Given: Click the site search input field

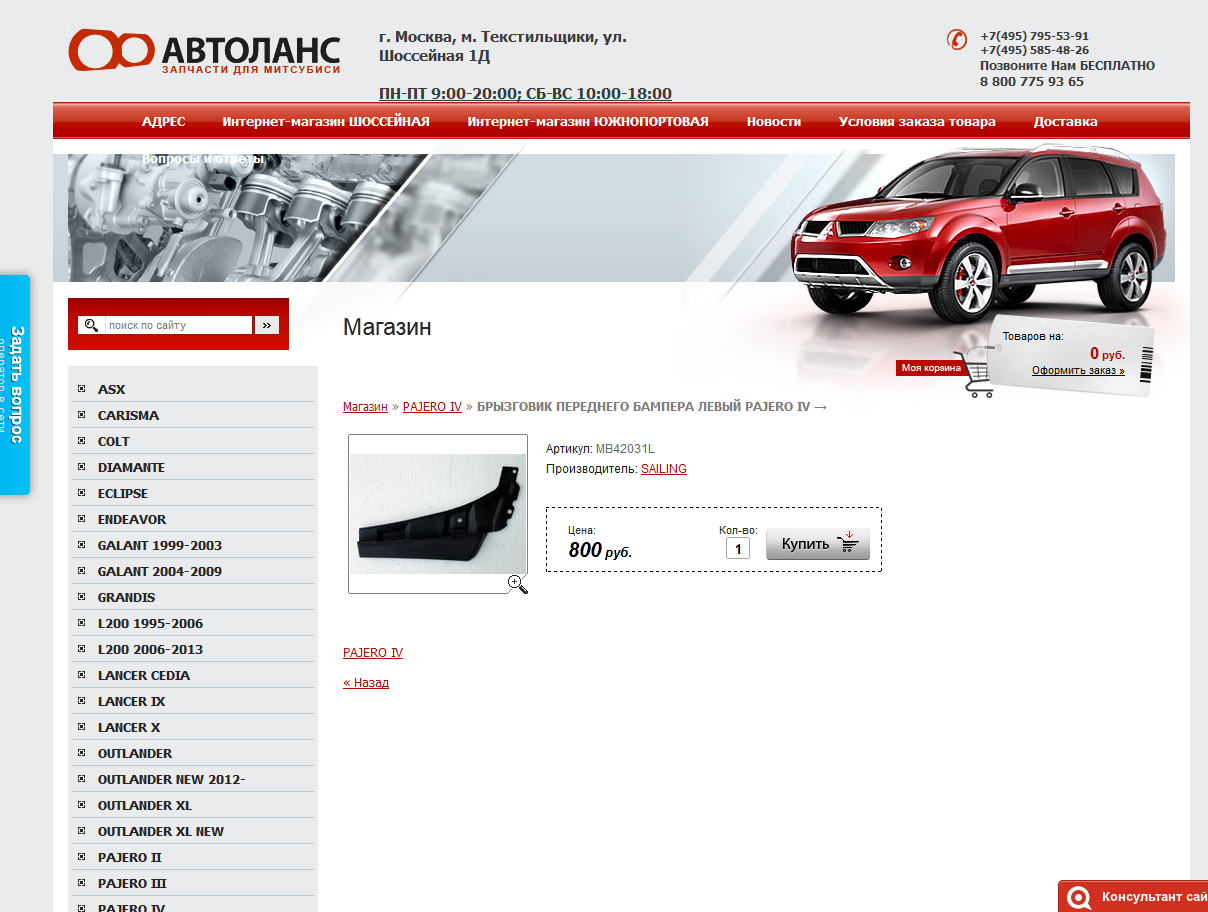Looking at the screenshot, I should coord(178,325).
